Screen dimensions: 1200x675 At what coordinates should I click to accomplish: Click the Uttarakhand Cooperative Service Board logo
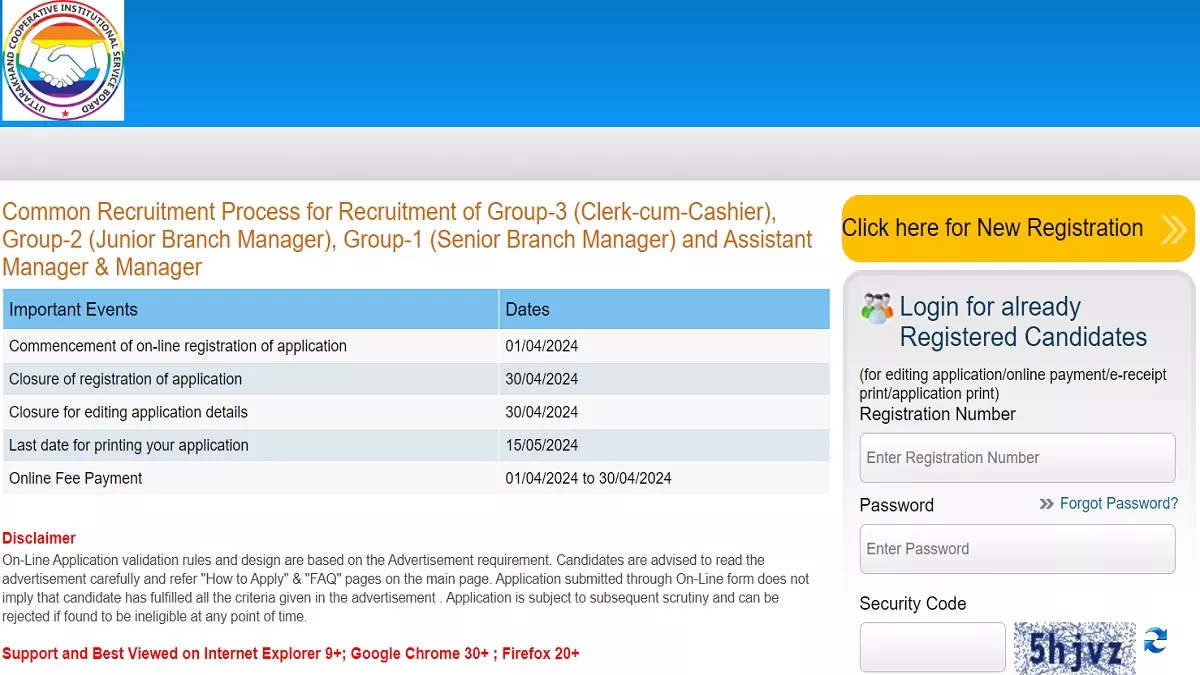click(x=63, y=61)
